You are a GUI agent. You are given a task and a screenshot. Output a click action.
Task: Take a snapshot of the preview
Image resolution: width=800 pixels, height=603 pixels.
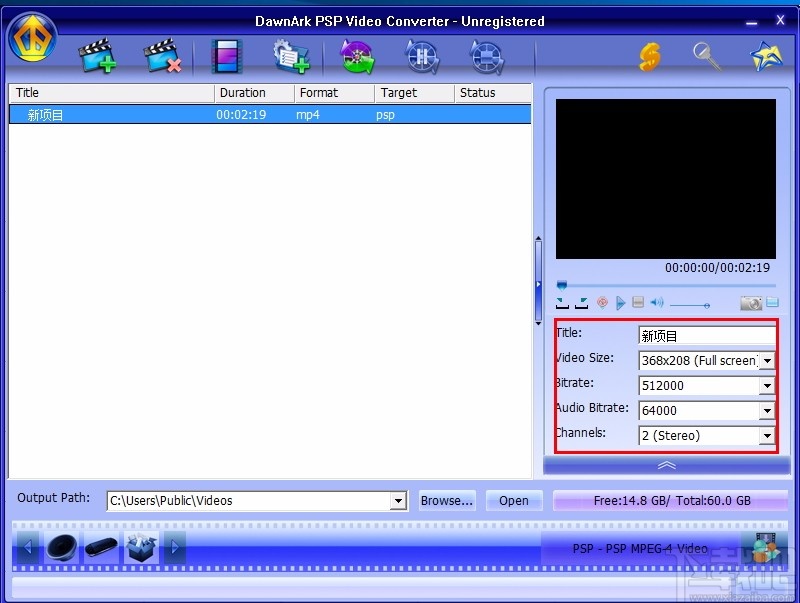[x=750, y=303]
